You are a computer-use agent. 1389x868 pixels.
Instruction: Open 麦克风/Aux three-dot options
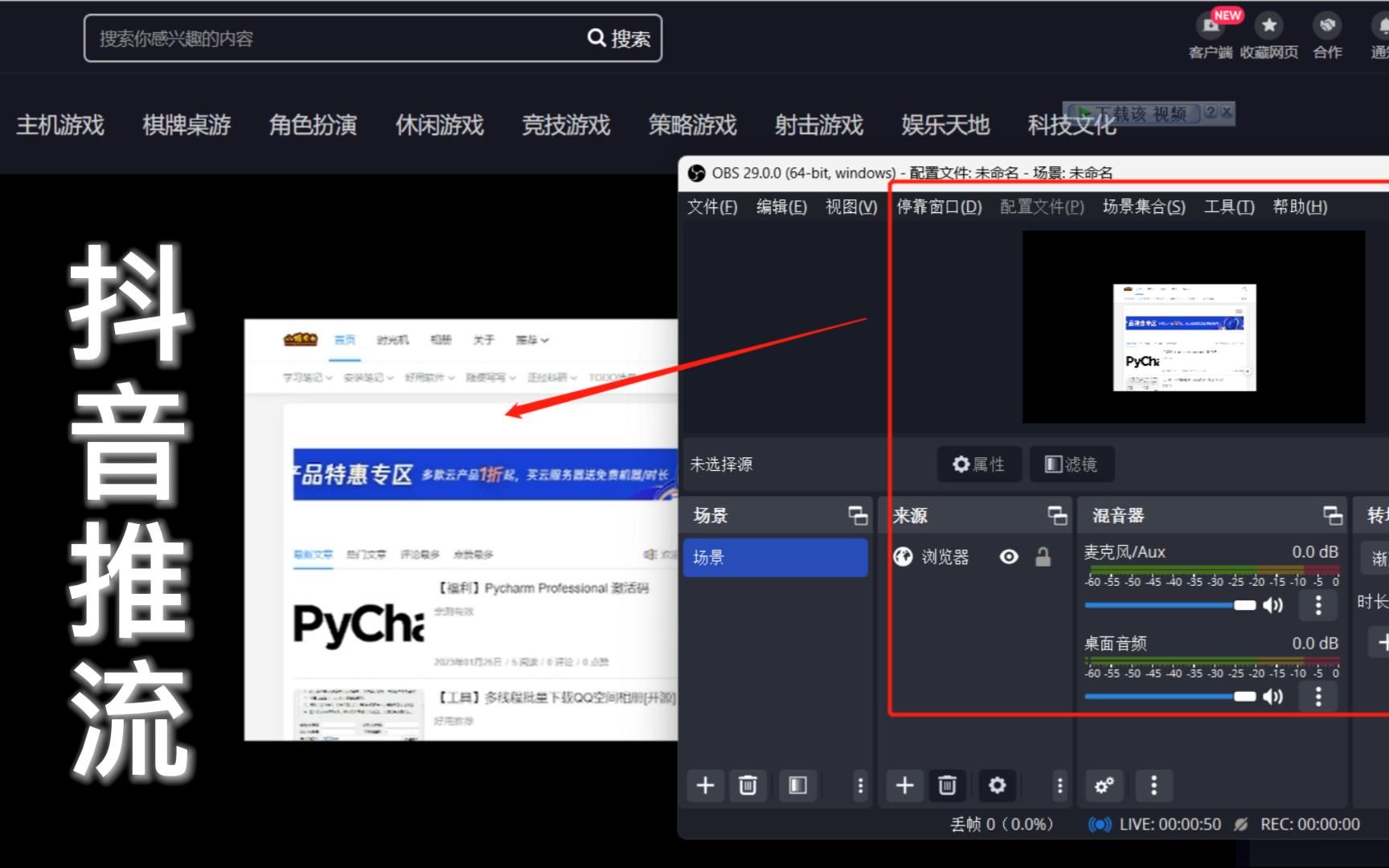pyautogui.click(x=1318, y=605)
